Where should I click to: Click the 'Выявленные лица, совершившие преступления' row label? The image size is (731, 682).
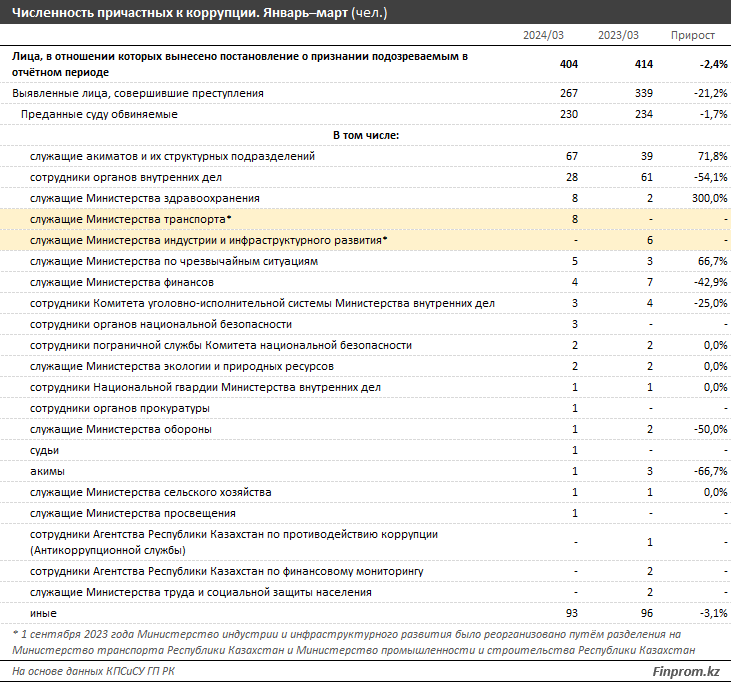tap(138, 93)
